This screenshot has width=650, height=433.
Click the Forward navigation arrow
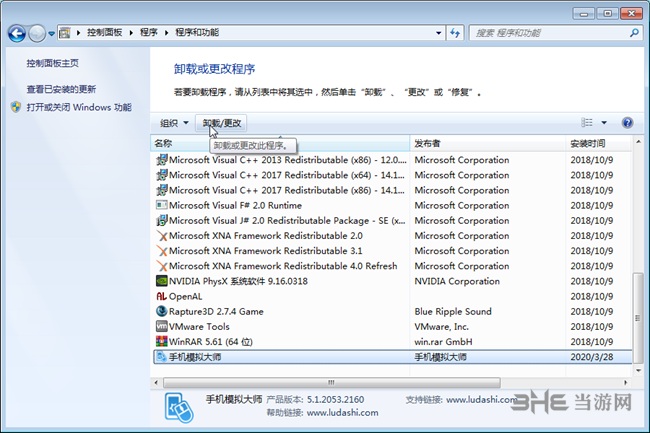click(x=37, y=34)
